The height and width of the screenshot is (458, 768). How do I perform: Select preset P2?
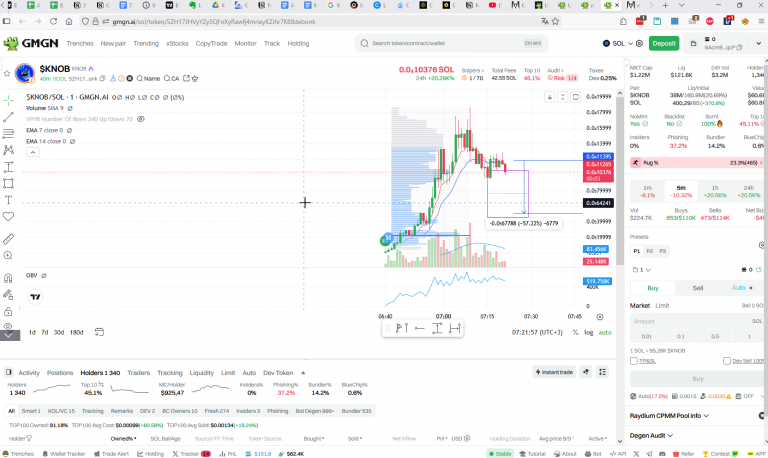(x=649, y=251)
